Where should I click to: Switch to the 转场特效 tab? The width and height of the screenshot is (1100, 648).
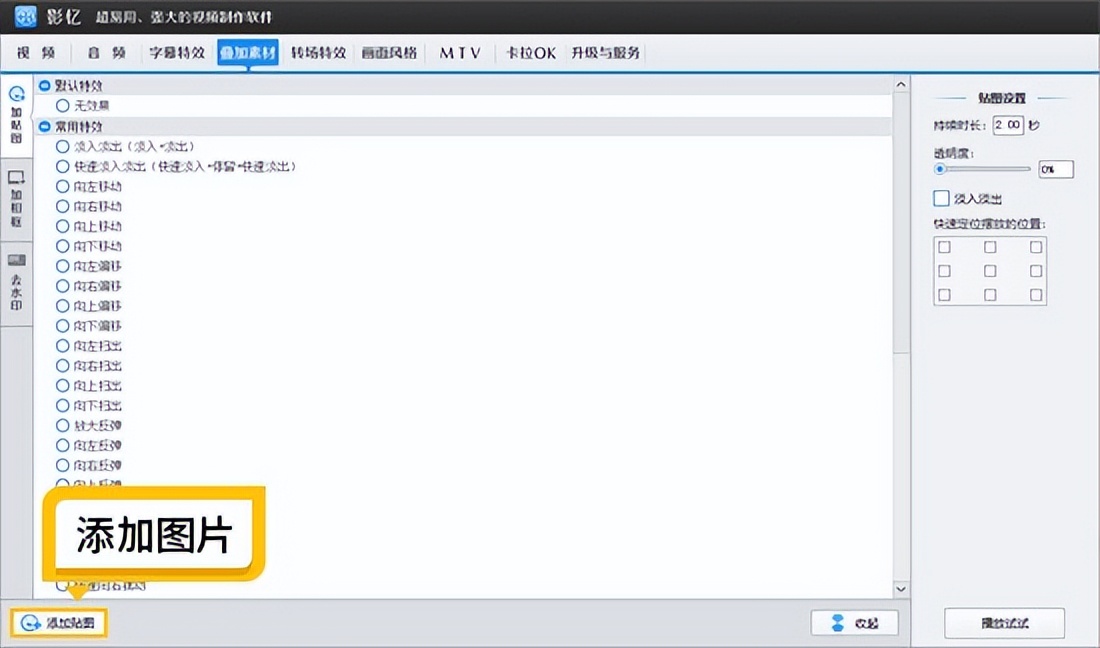pos(318,53)
